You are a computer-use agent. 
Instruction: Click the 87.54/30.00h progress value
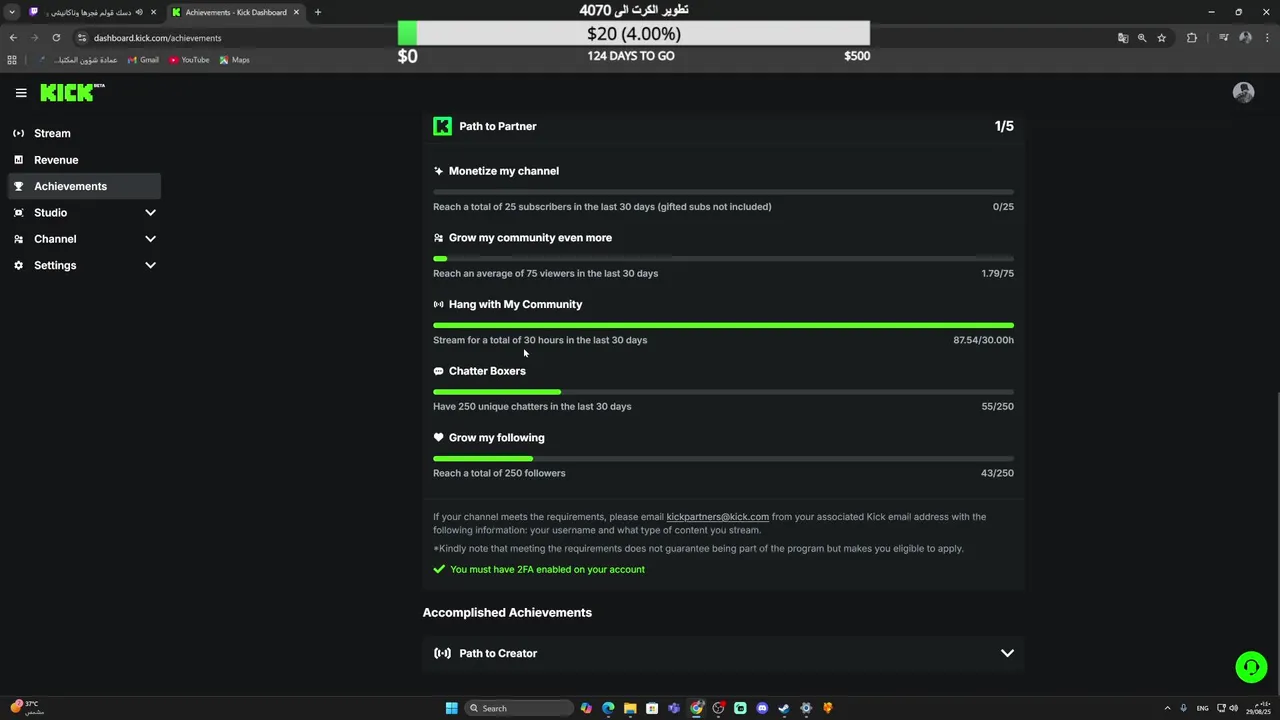coord(983,340)
